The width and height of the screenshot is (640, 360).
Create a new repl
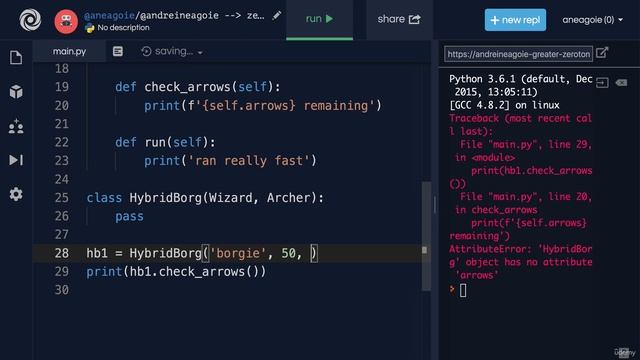[x=515, y=20]
